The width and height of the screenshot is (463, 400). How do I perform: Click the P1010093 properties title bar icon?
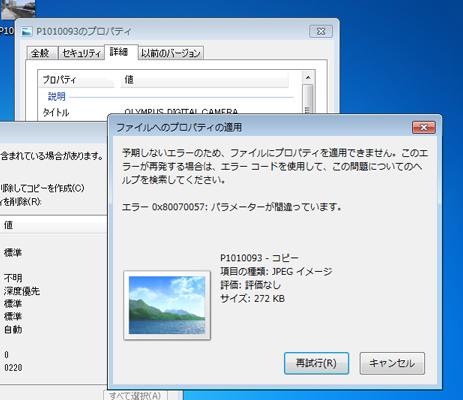coord(26,32)
